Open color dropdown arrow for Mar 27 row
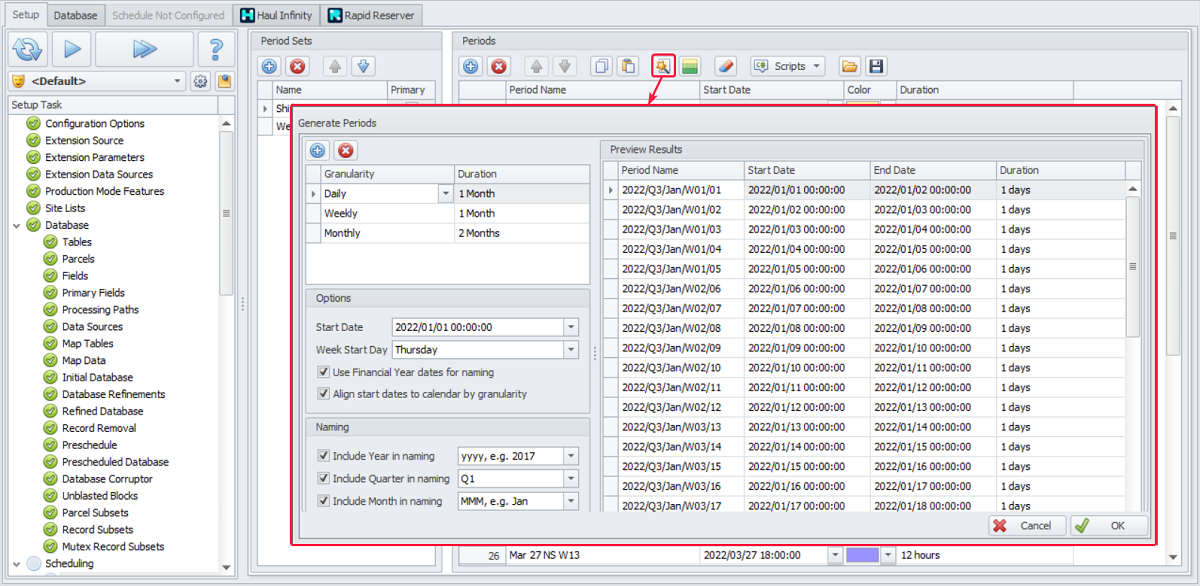The height and width of the screenshot is (586, 1200). pos(886,555)
